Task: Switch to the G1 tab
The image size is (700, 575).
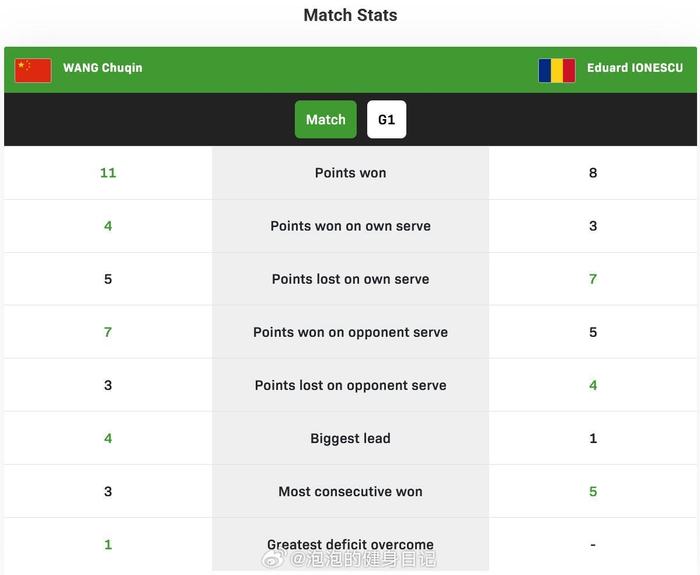Action: coord(386,120)
